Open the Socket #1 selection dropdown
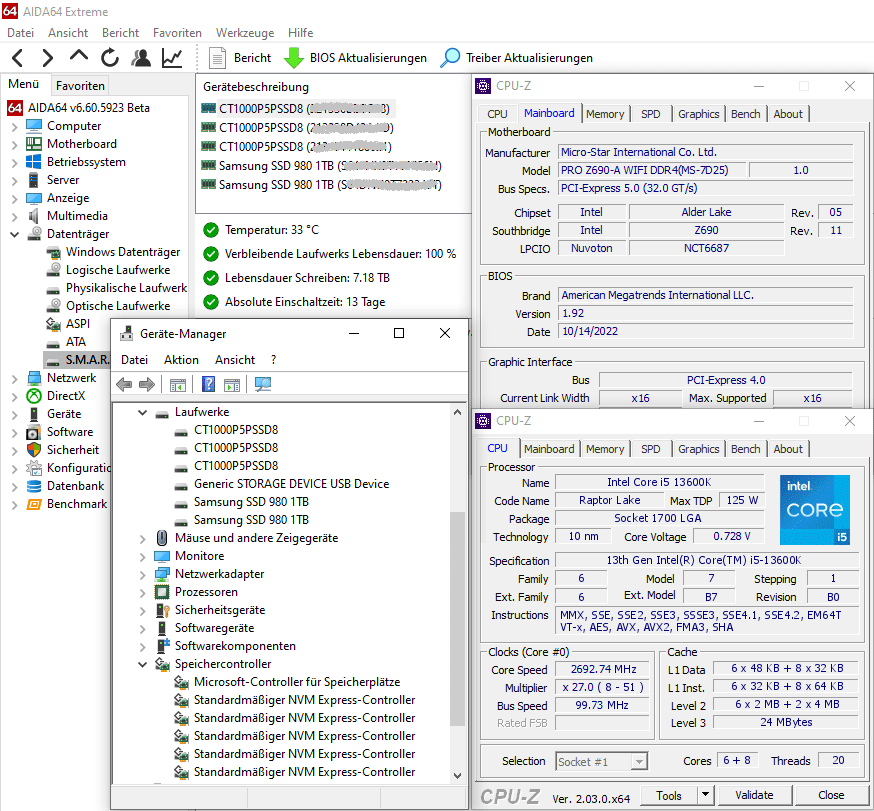This screenshot has height=811, width=874. pos(639,761)
